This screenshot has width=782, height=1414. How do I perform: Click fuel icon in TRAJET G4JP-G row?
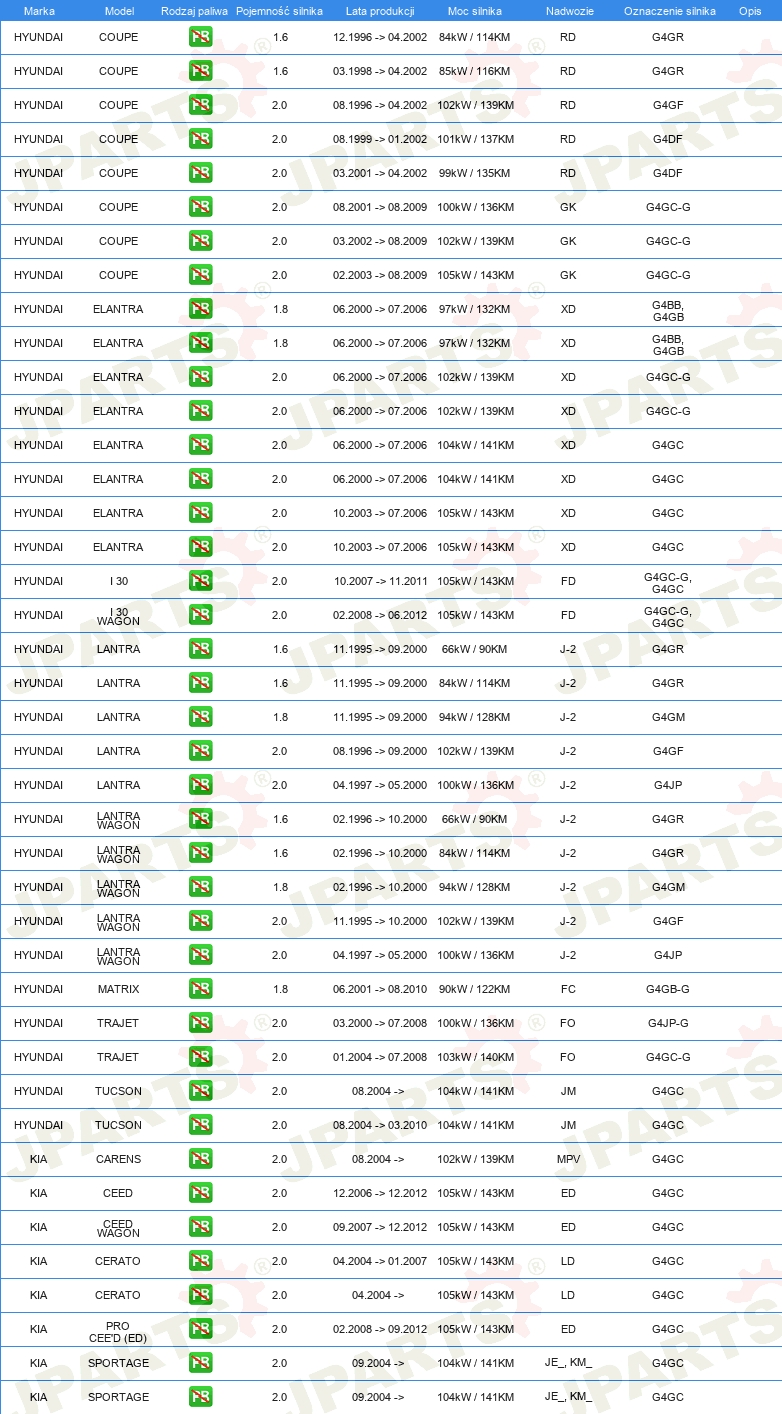[x=201, y=1023]
